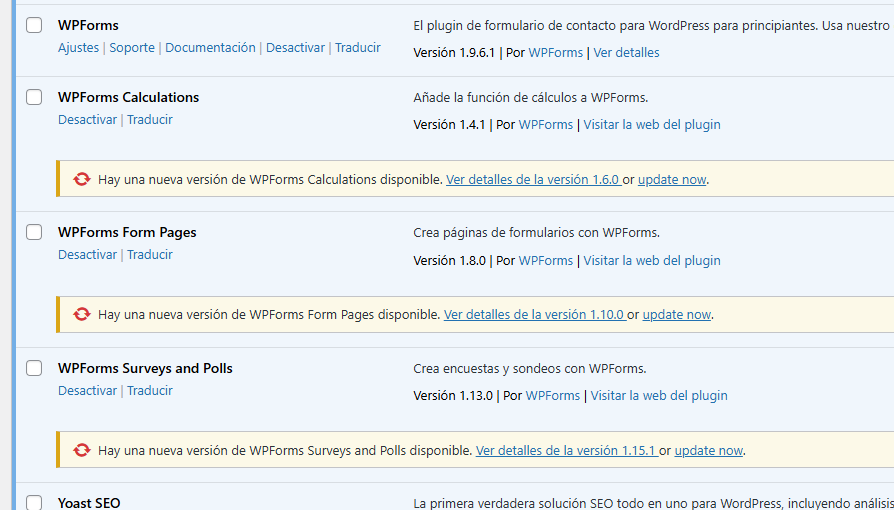View details of version 1.15.1

click(567, 450)
